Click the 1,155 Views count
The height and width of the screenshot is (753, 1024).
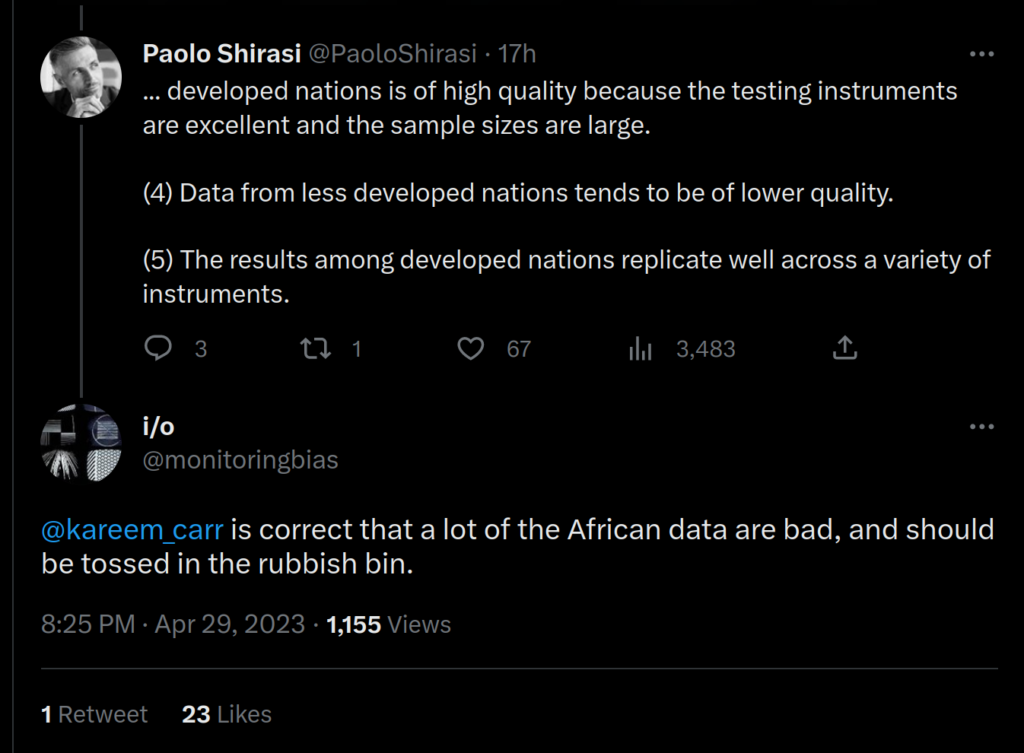(389, 625)
